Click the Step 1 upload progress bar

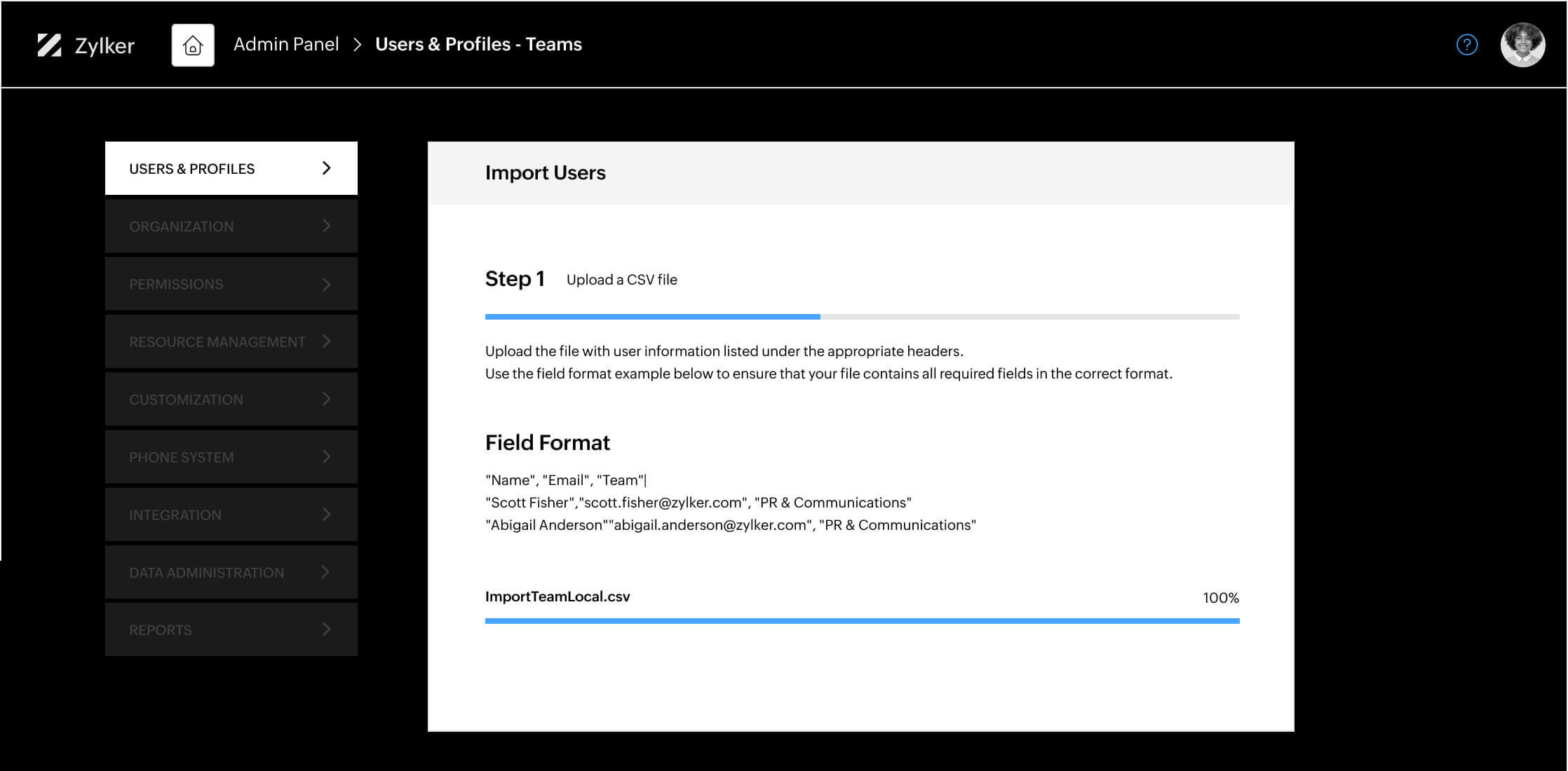pyautogui.click(x=862, y=316)
